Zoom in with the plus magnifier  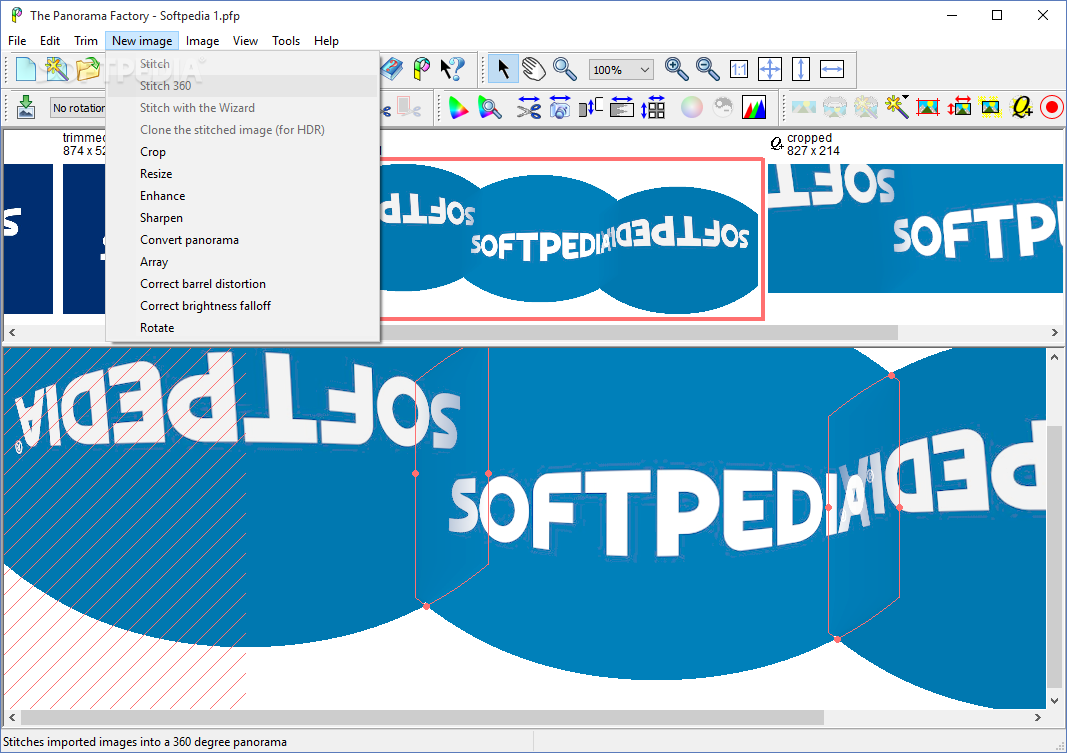coord(676,69)
